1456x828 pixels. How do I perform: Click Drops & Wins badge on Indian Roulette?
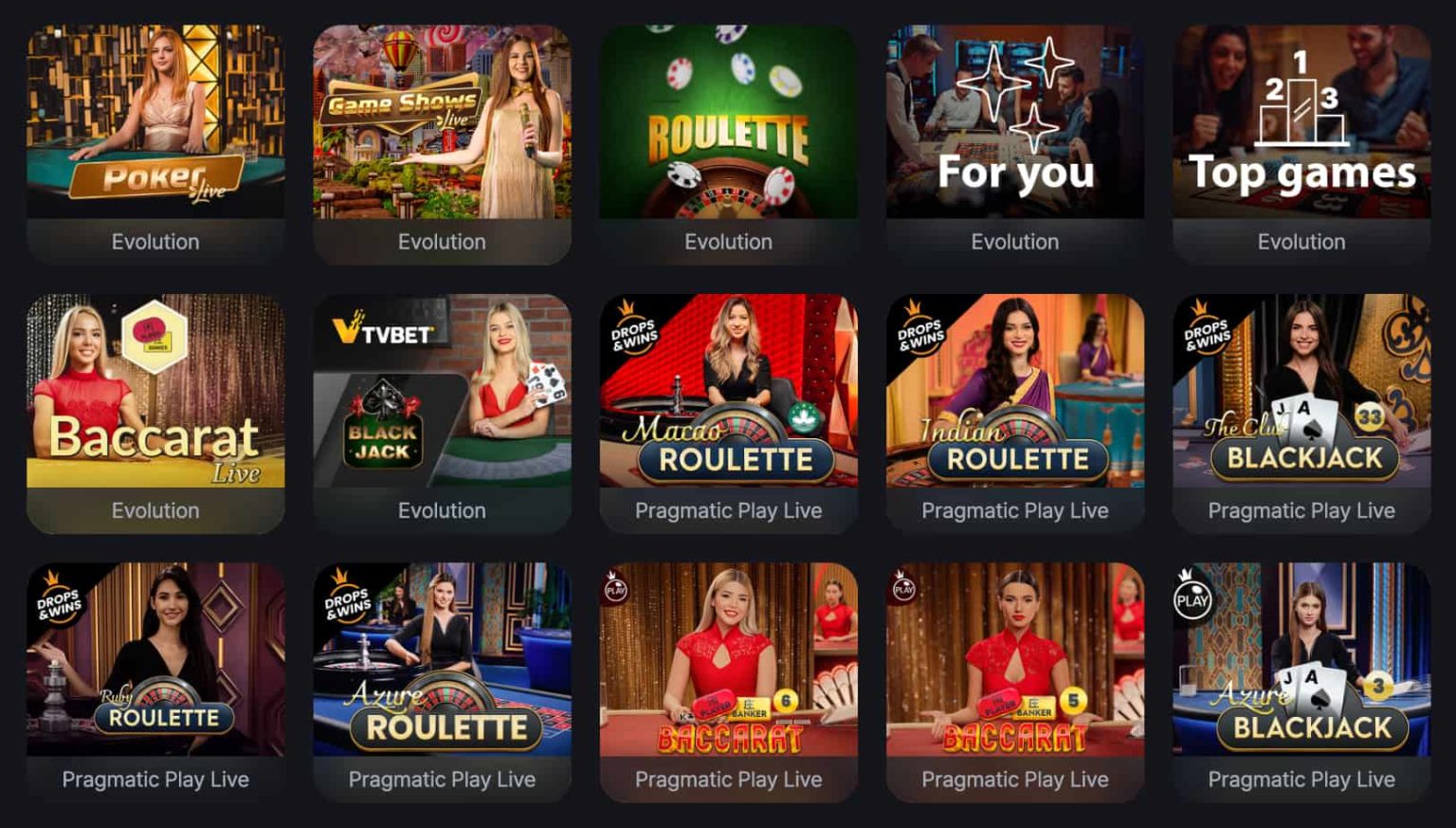click(x=920, y=329)
